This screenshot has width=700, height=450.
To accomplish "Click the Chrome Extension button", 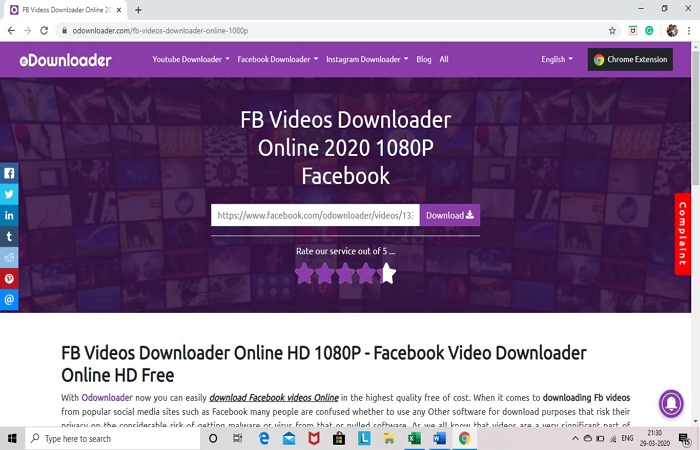I will click(630, 59).
